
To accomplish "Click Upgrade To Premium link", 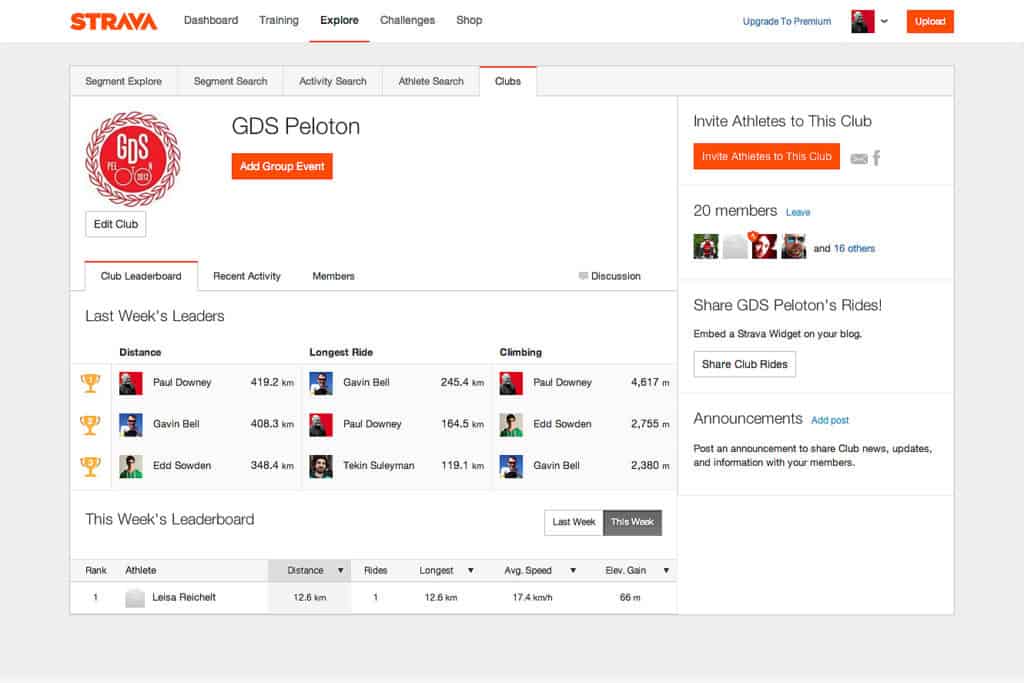I will point(787,22).
